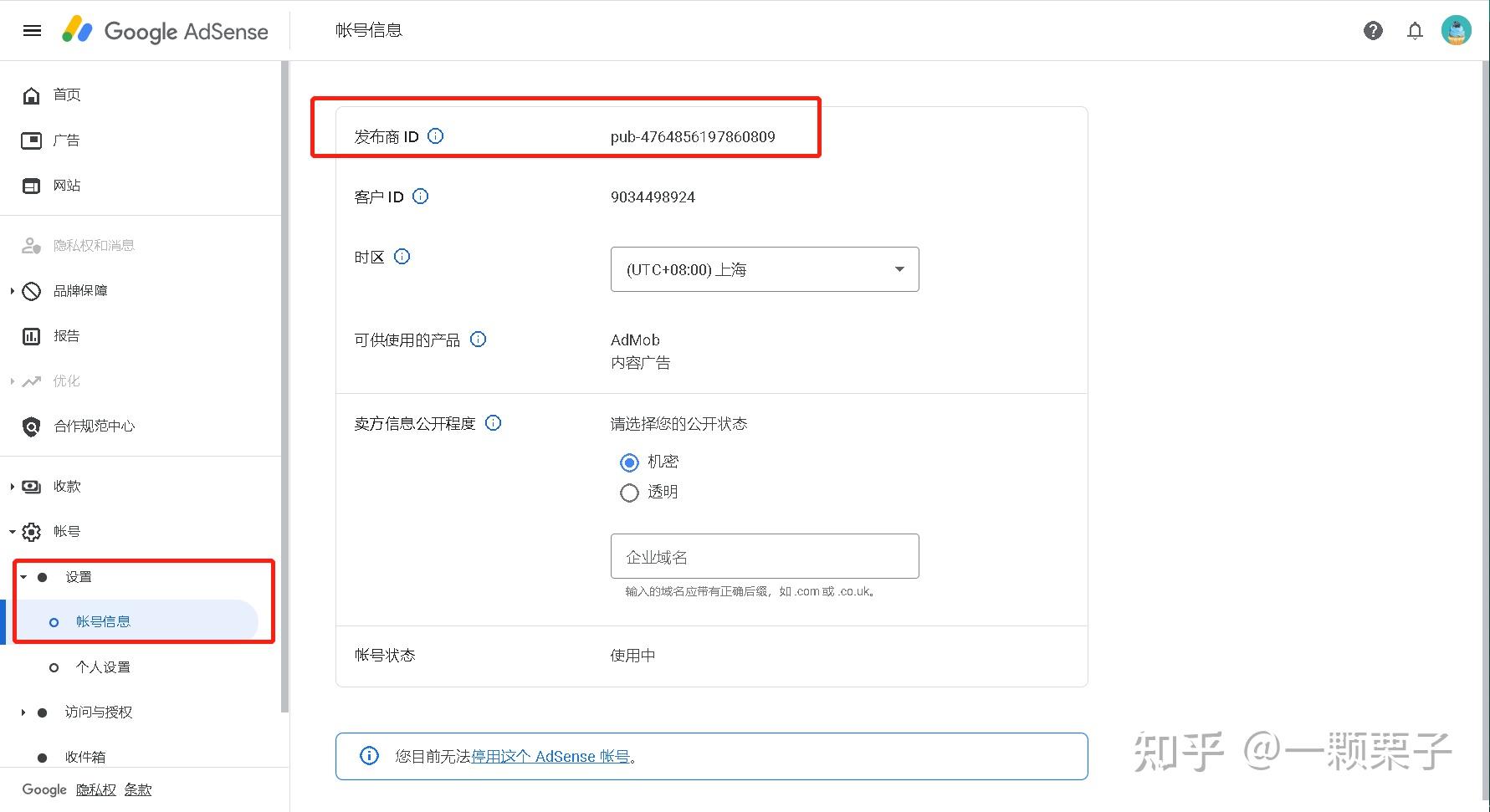Collapse the 设置 submenu arrow

23,577
